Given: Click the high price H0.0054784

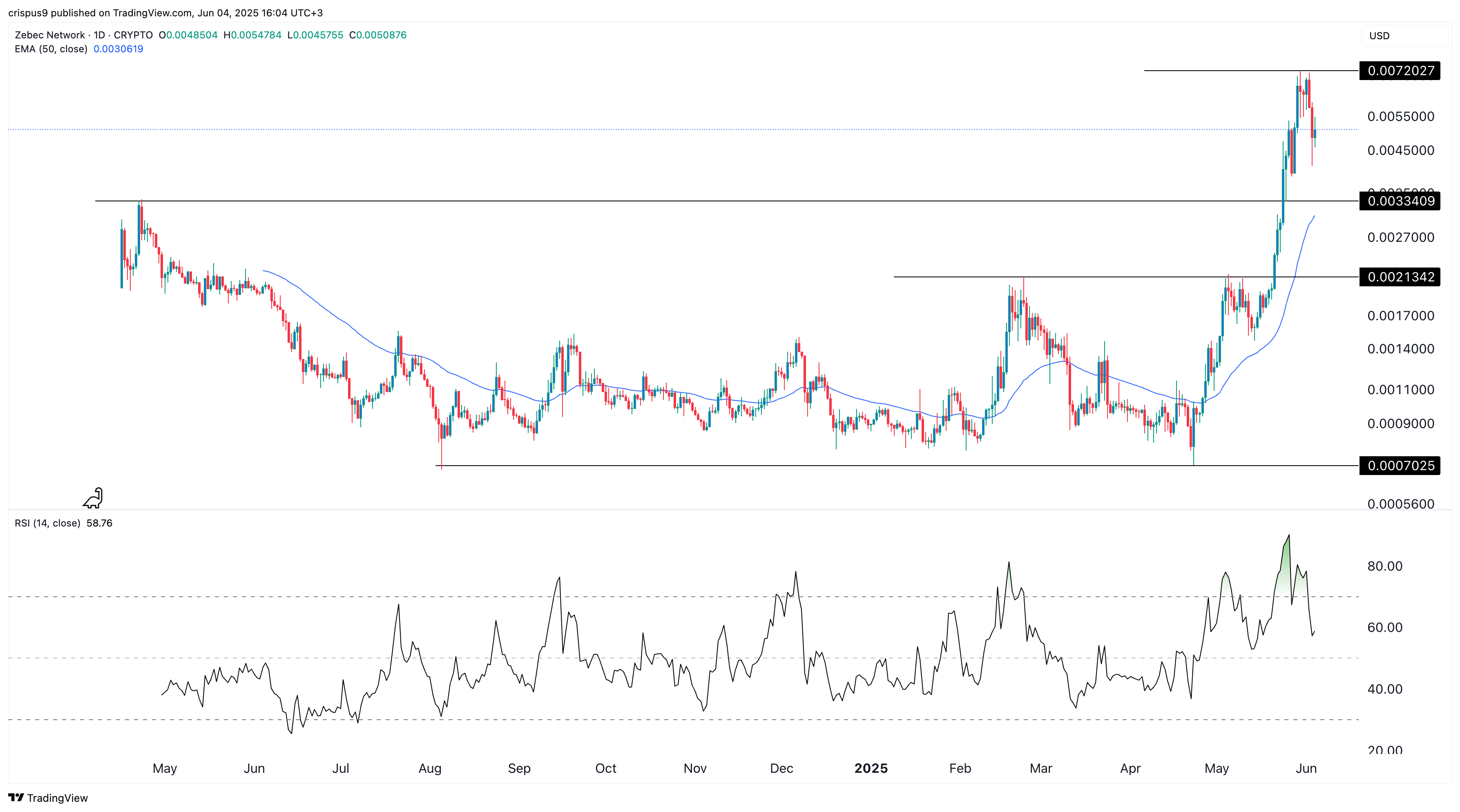Looking at the screenshot, I should [253, 35].
